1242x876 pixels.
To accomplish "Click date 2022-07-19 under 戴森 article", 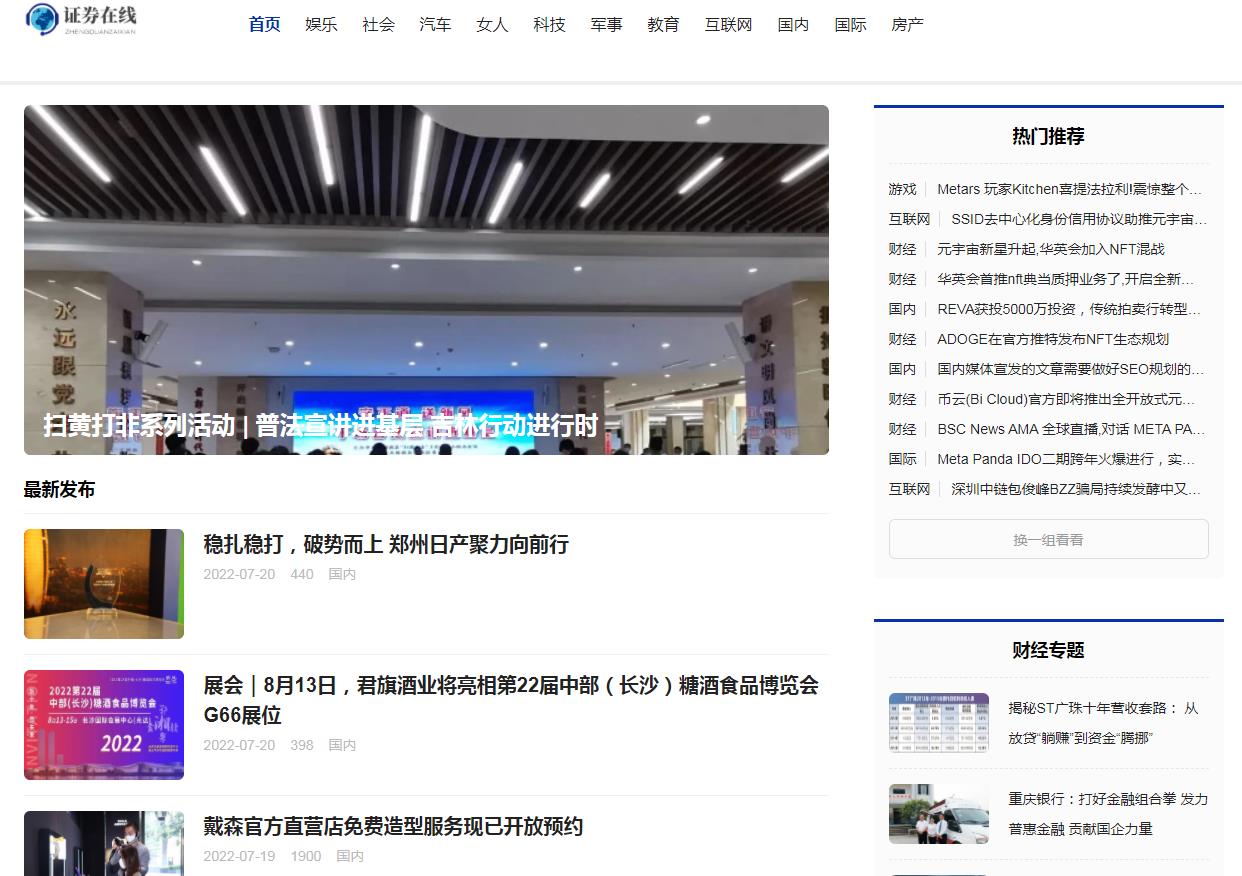I will point(239,857).
